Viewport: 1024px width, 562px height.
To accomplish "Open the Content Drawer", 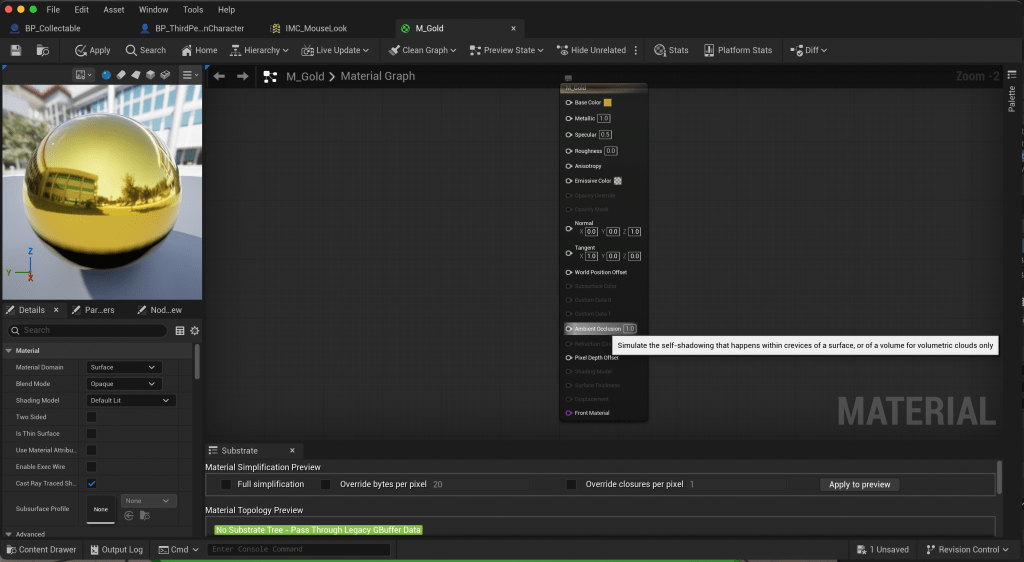I will point(41,549).
